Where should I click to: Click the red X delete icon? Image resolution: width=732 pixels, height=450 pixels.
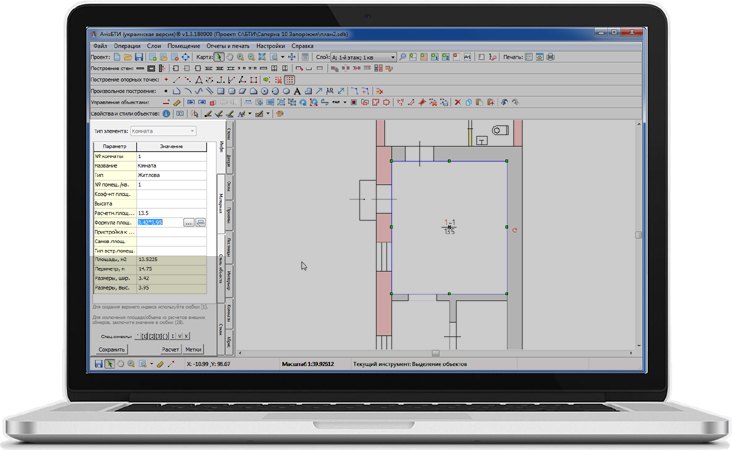tap(458, 102)
